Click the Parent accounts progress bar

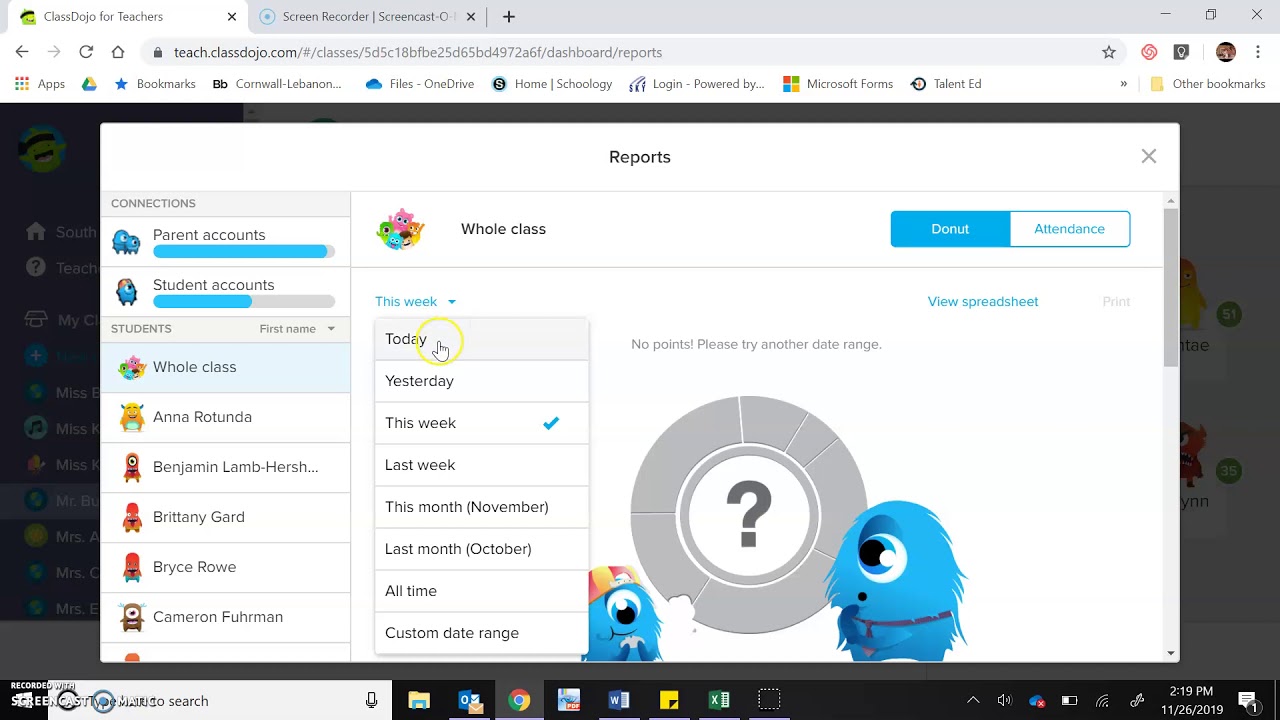pos(244,252)
